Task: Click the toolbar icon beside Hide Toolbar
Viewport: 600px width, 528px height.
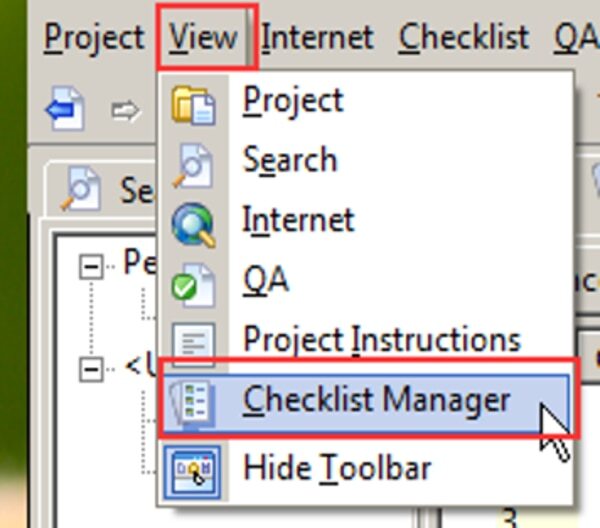Action: click(193, 468)
